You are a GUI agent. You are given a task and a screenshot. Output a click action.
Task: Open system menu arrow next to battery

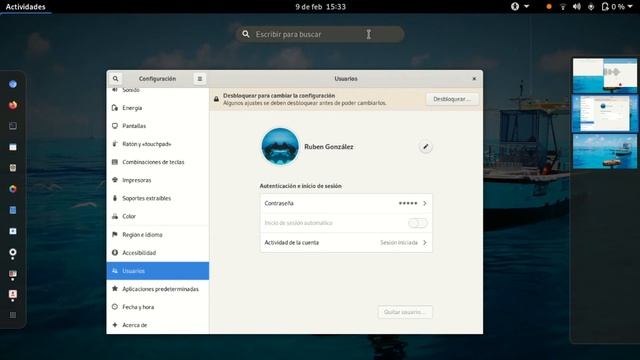tap(630, 7)
